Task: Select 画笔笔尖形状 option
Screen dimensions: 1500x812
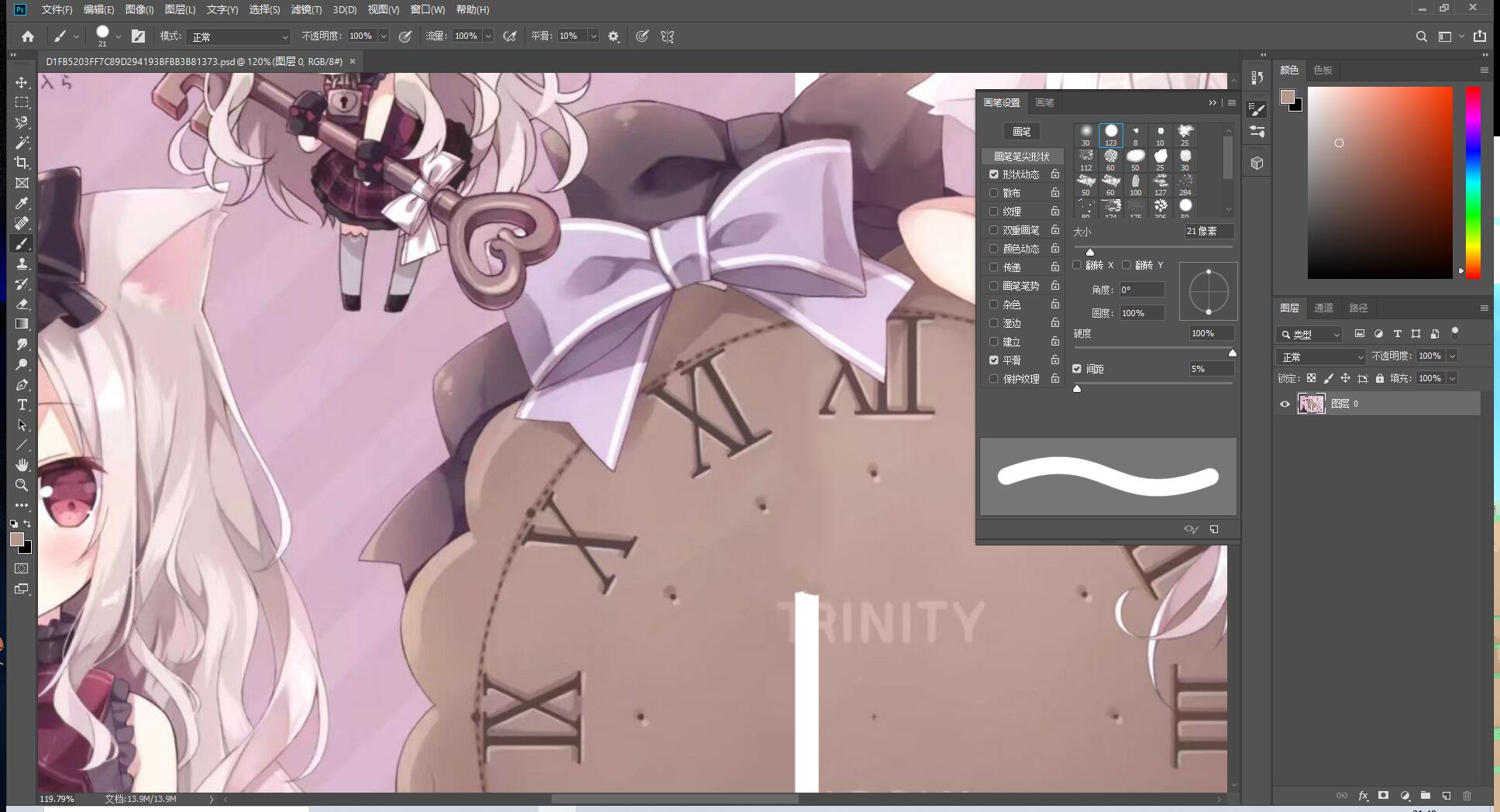Action: pyautogui.click(x=1021, y=157)
